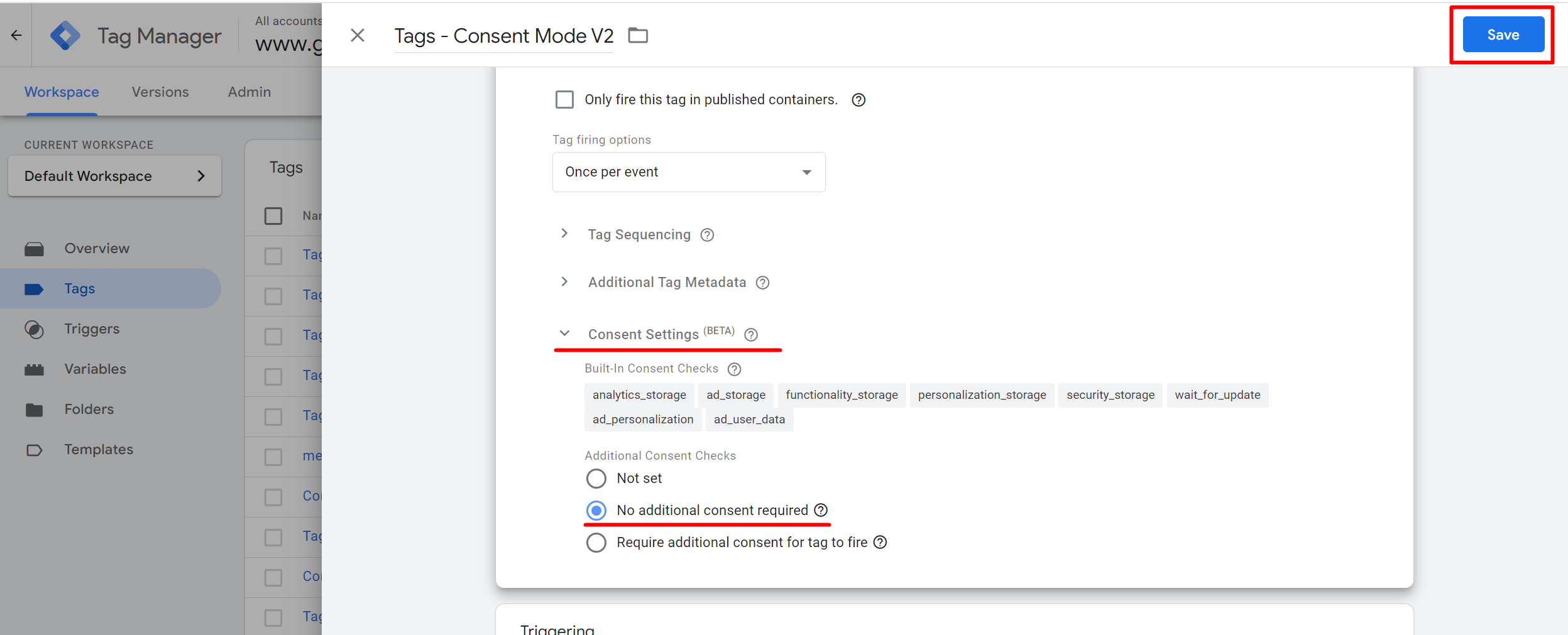Click Built-In Consent Checks help icon
Image resolution: width=1568 pixels, height=635 pixels.
(734, 369)
